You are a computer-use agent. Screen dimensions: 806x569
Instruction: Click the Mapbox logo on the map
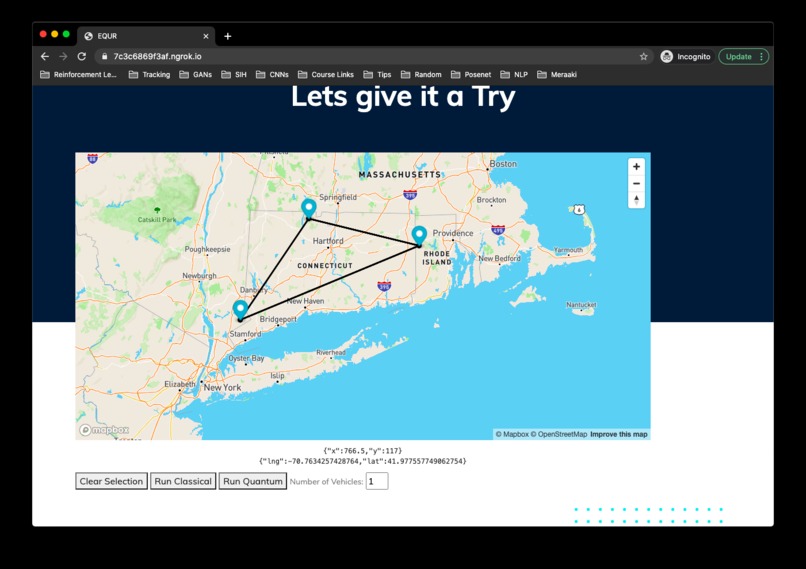104,430
